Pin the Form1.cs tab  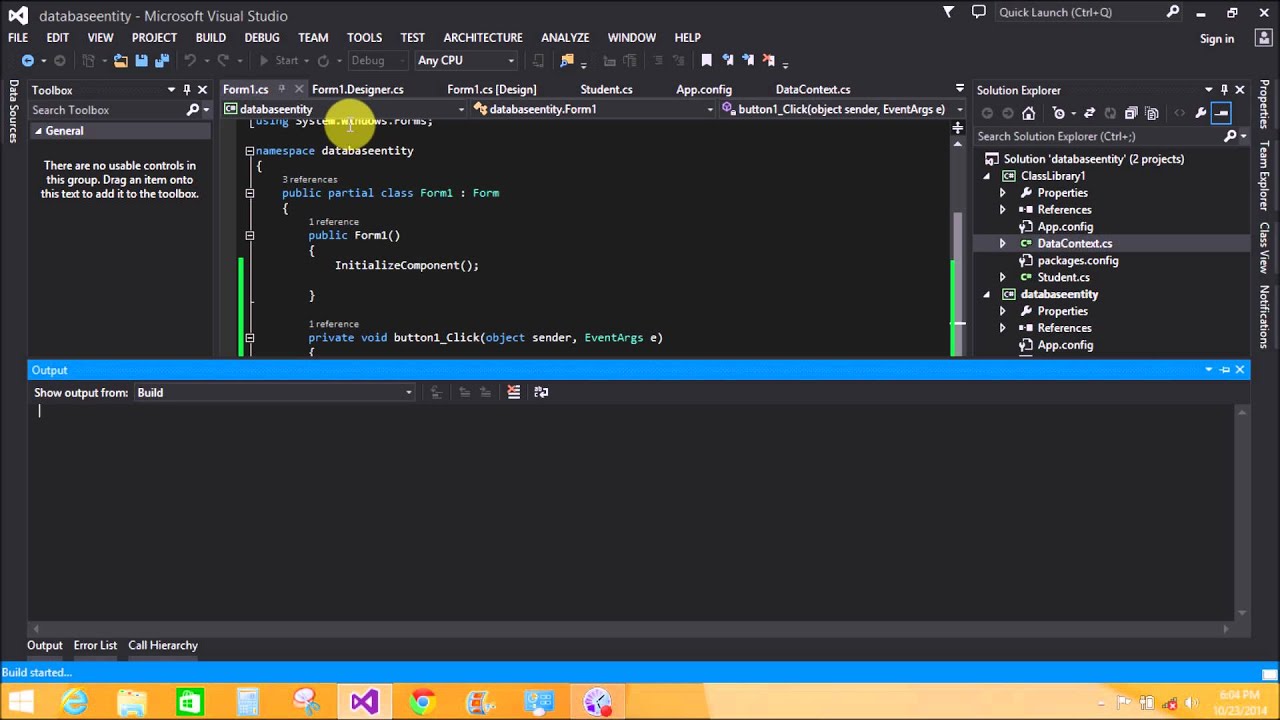[281, 90]
